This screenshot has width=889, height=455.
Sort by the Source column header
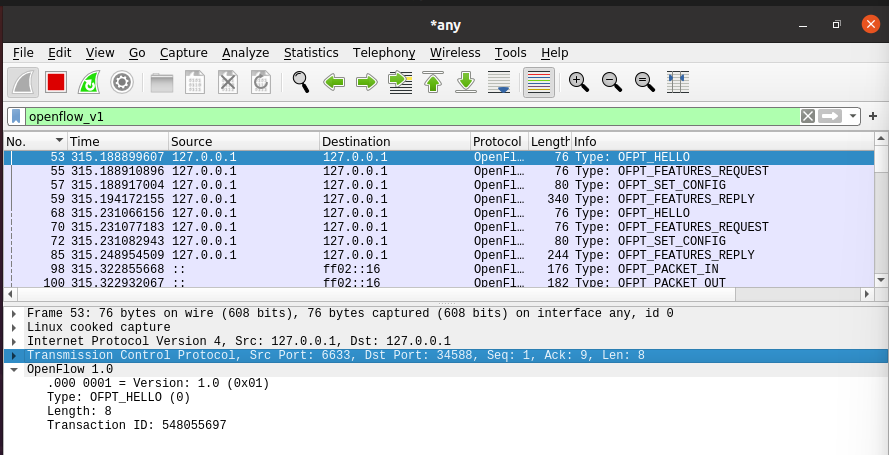tap(244, 142)
